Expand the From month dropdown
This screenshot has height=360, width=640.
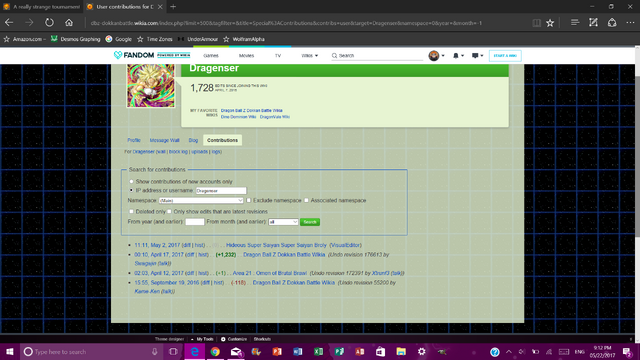click(x=283, y=222)
